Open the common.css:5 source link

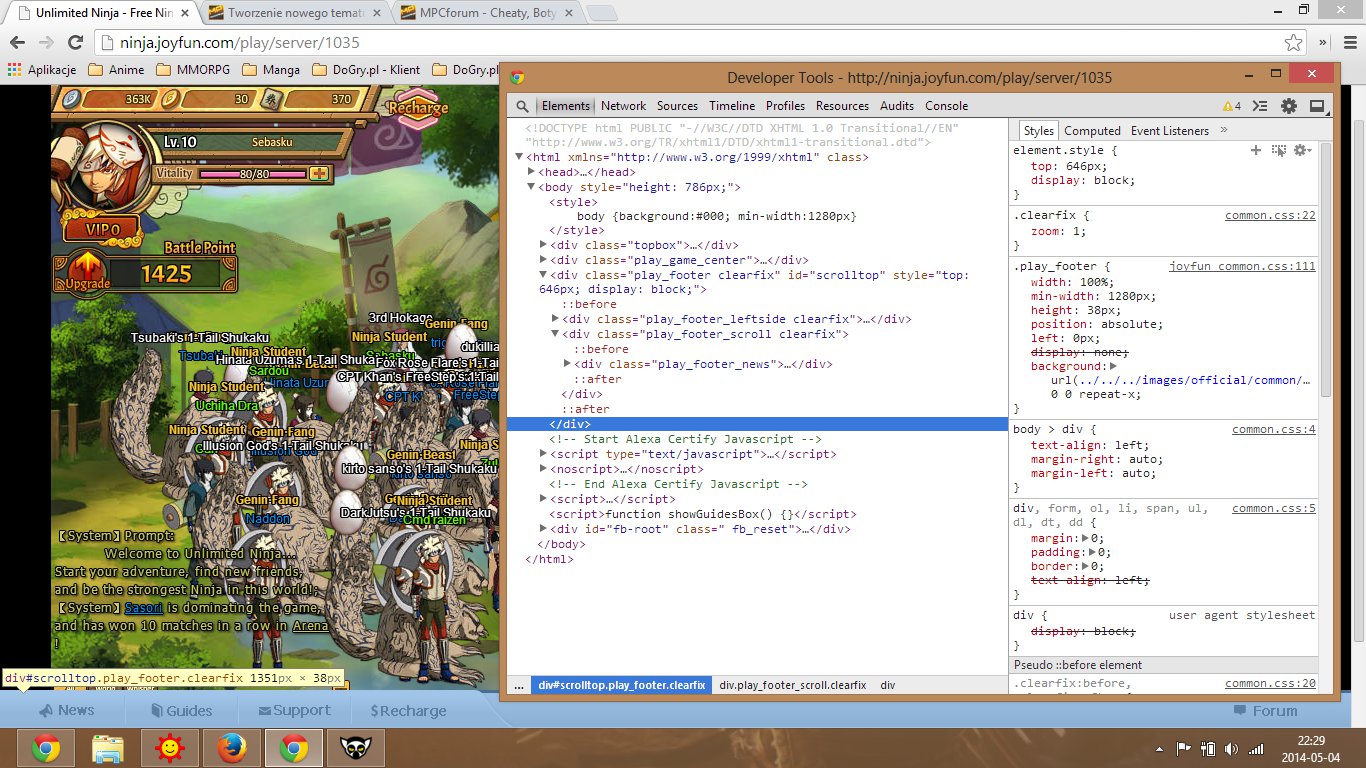point(1274,509)
